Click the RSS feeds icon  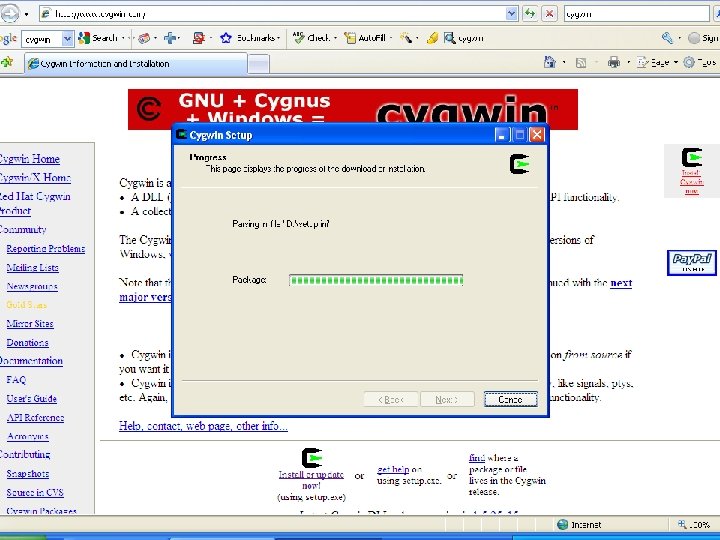pos(581,62)
